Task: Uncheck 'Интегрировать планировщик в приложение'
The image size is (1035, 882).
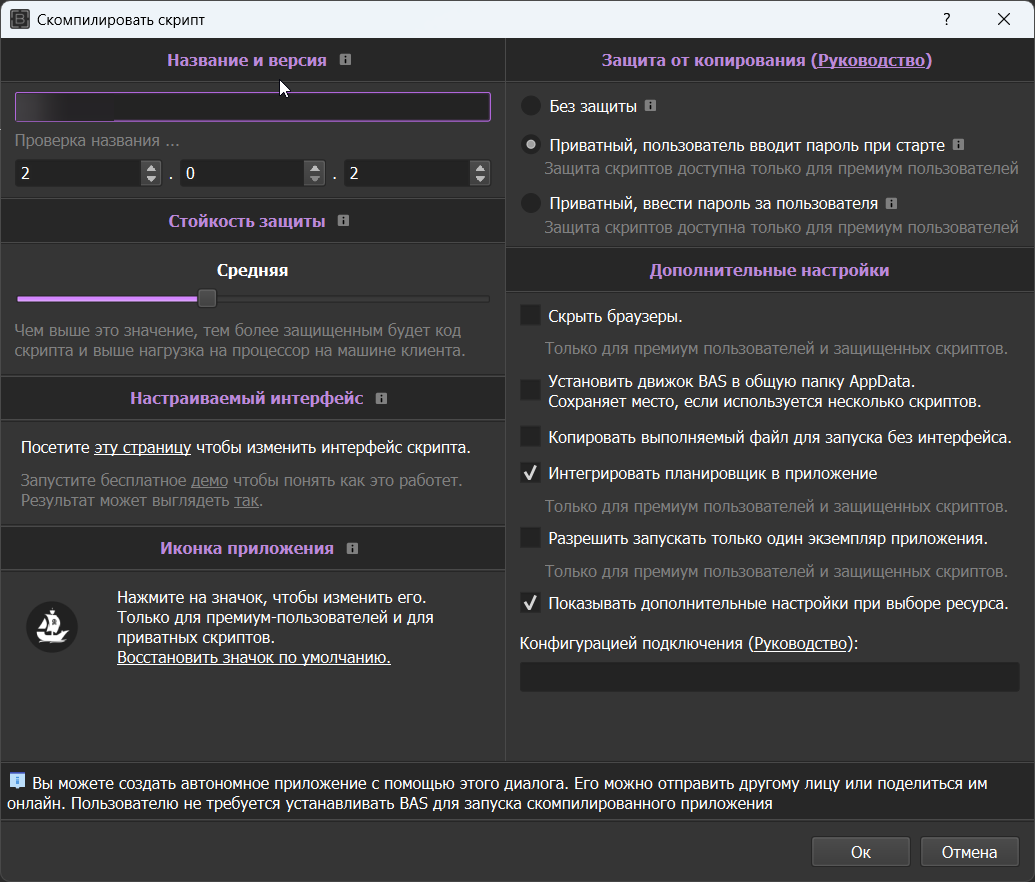Action: click(x=529, y=474)
